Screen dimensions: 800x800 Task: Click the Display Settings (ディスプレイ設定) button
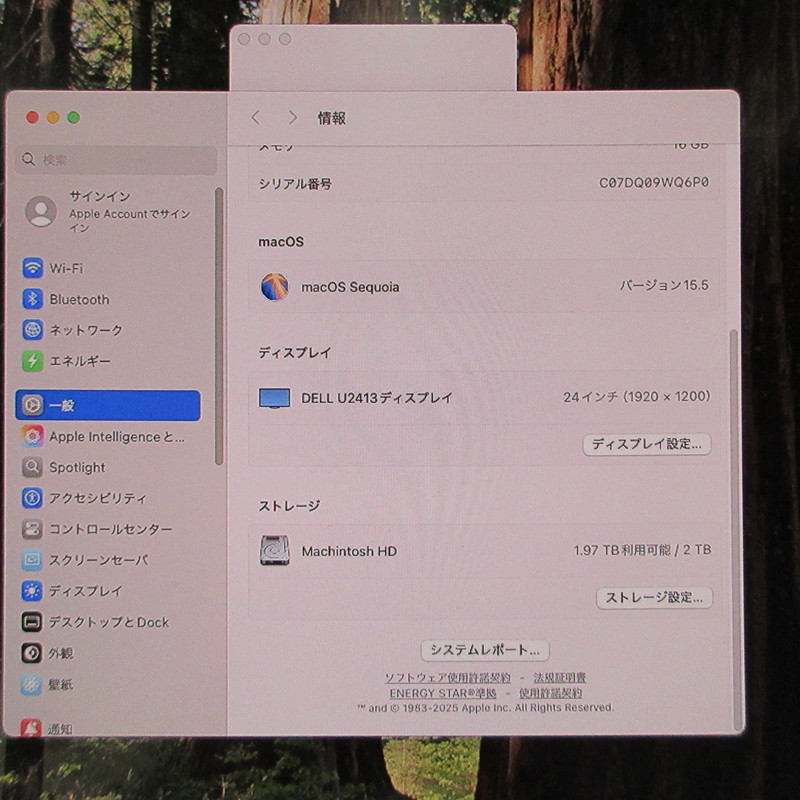pyautogui.click(x=646, y=444)
